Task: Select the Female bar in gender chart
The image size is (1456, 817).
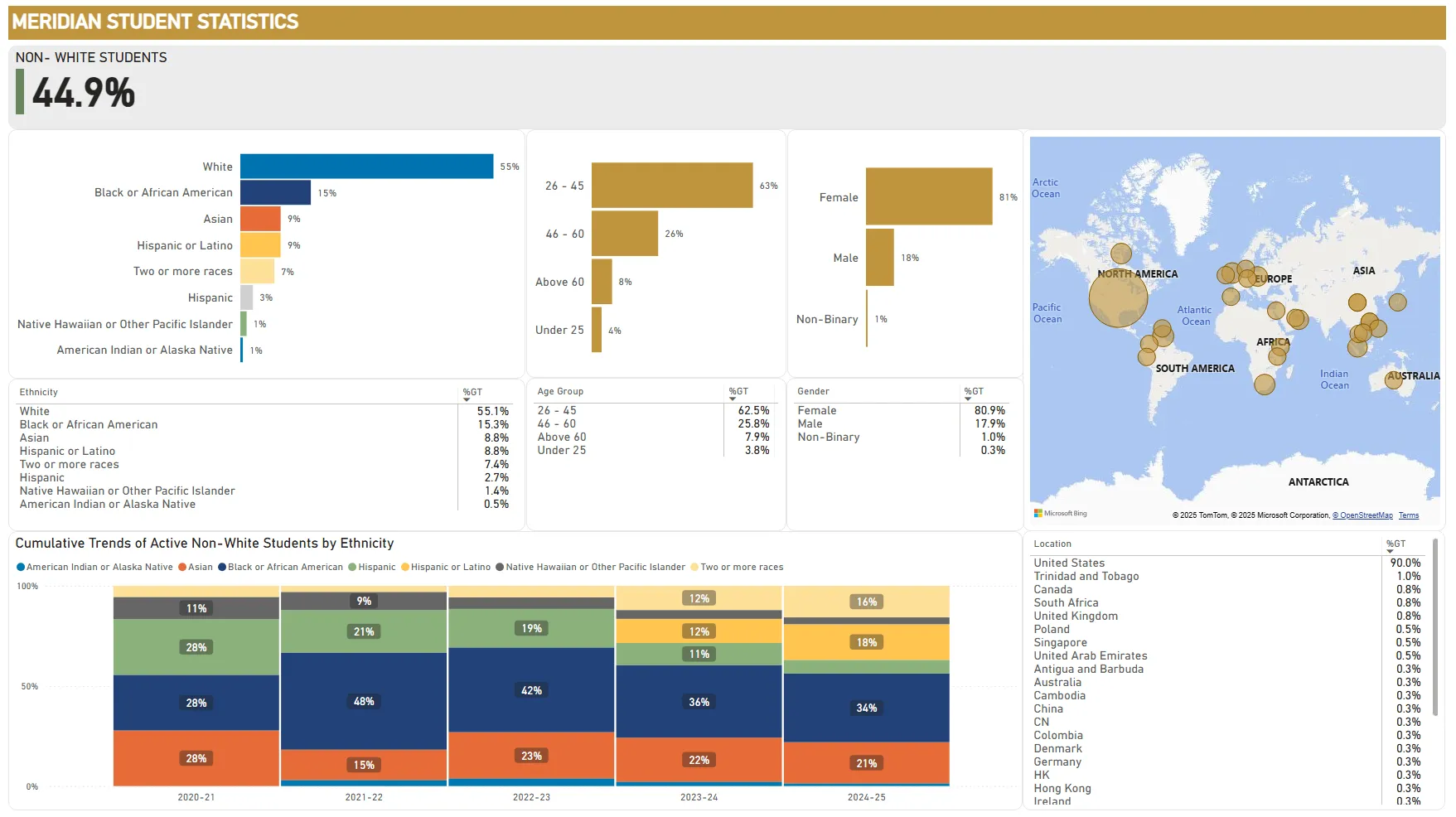Action: click(x=929, y=196)
